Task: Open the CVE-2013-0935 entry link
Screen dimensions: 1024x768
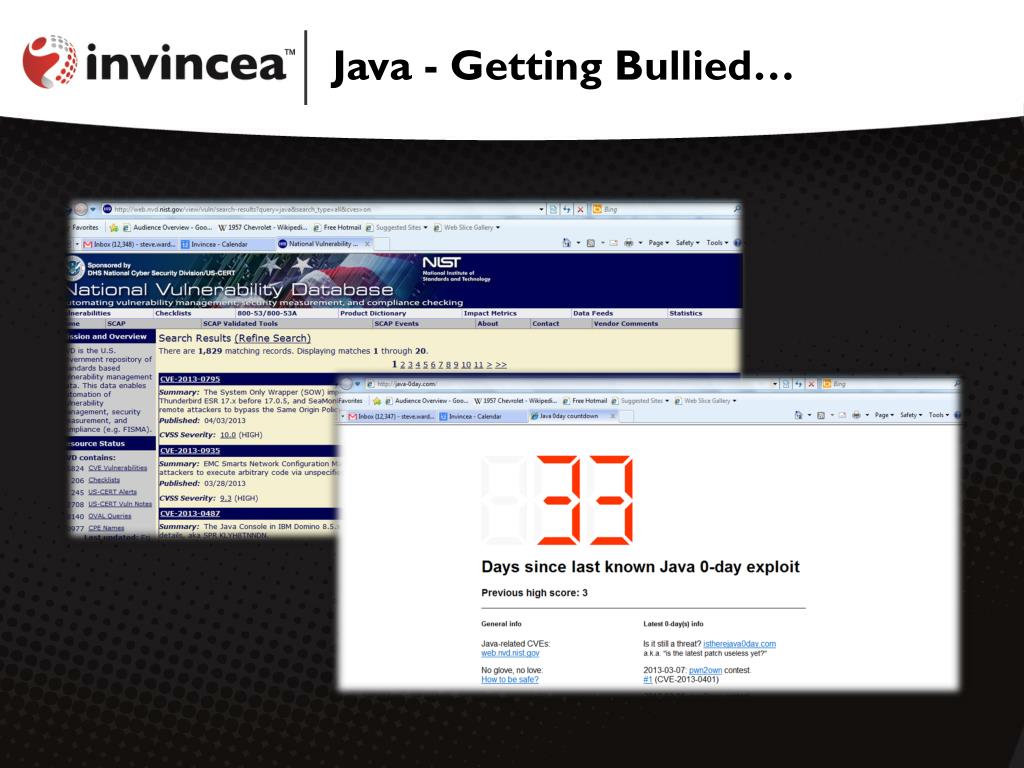Action: pos(190,451)
